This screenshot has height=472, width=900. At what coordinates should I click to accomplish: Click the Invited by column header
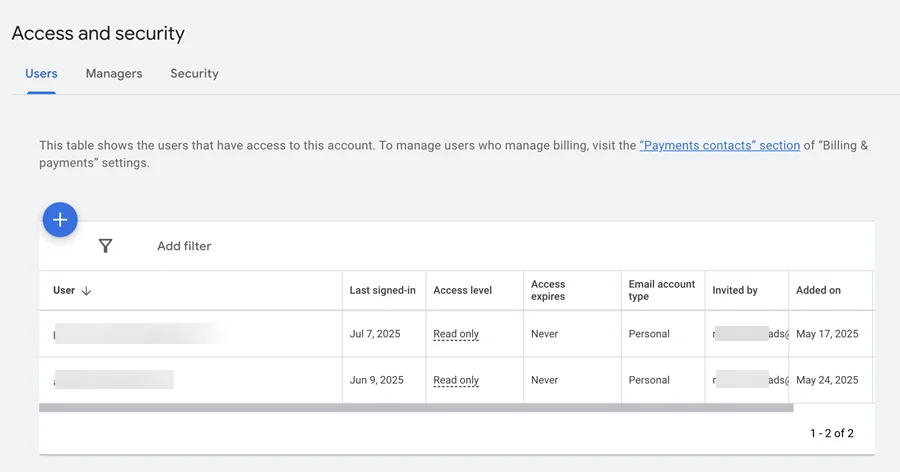tap(735, 291)
